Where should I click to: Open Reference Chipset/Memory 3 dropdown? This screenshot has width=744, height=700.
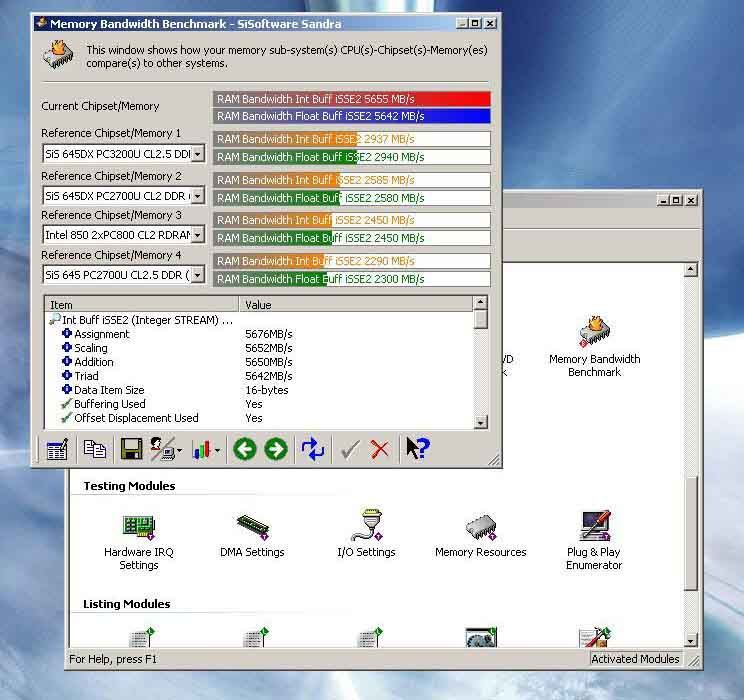[x=197, y=234]
